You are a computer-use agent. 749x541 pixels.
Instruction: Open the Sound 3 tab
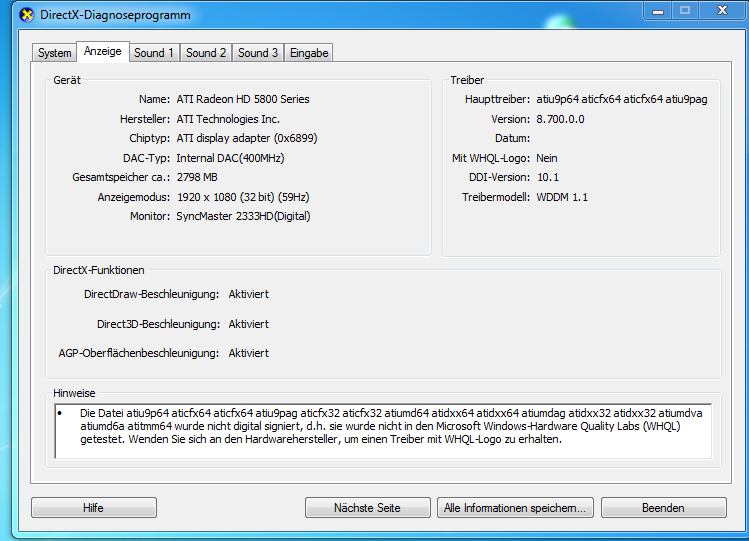point(258,53)
